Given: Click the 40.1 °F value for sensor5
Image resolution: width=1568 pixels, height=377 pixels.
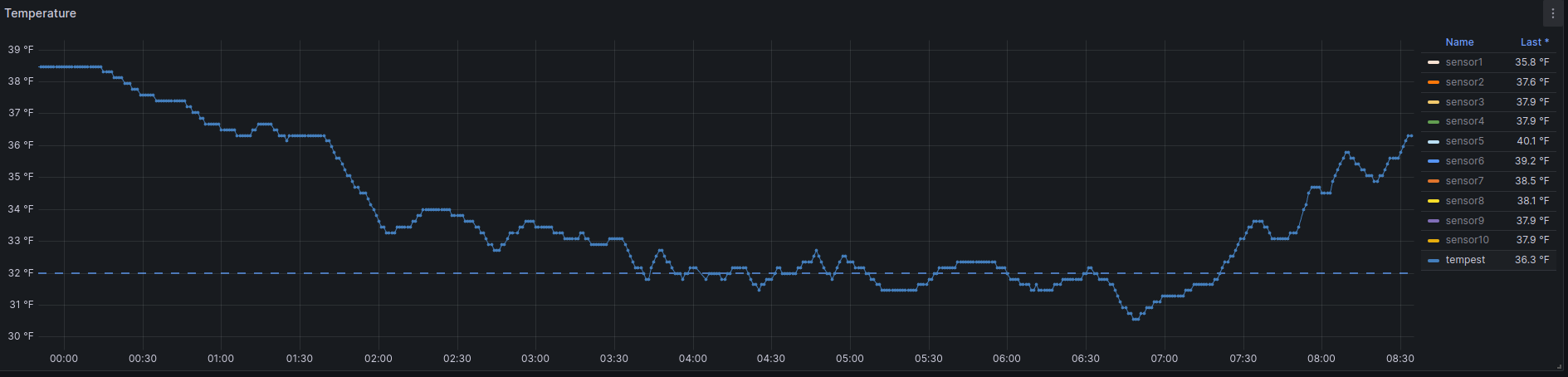Looking at the screenshot, I should (1532, 141).
